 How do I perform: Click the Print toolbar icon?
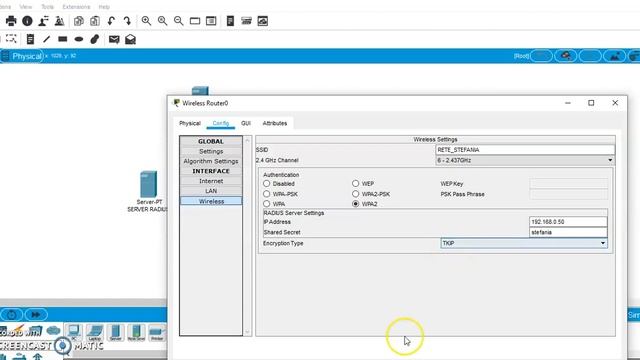[x=11, y=21]
